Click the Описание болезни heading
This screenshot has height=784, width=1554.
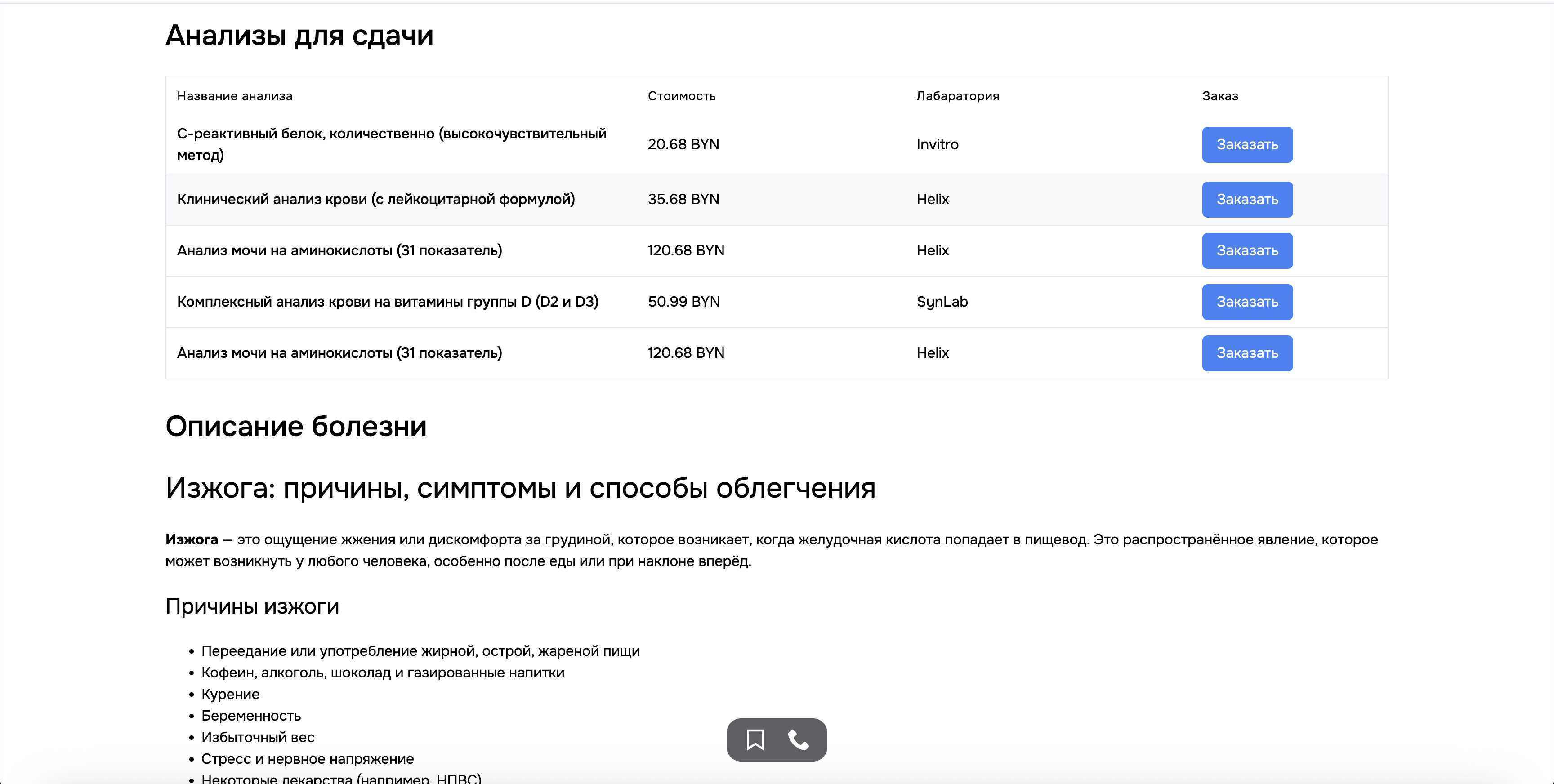(295, 426)
